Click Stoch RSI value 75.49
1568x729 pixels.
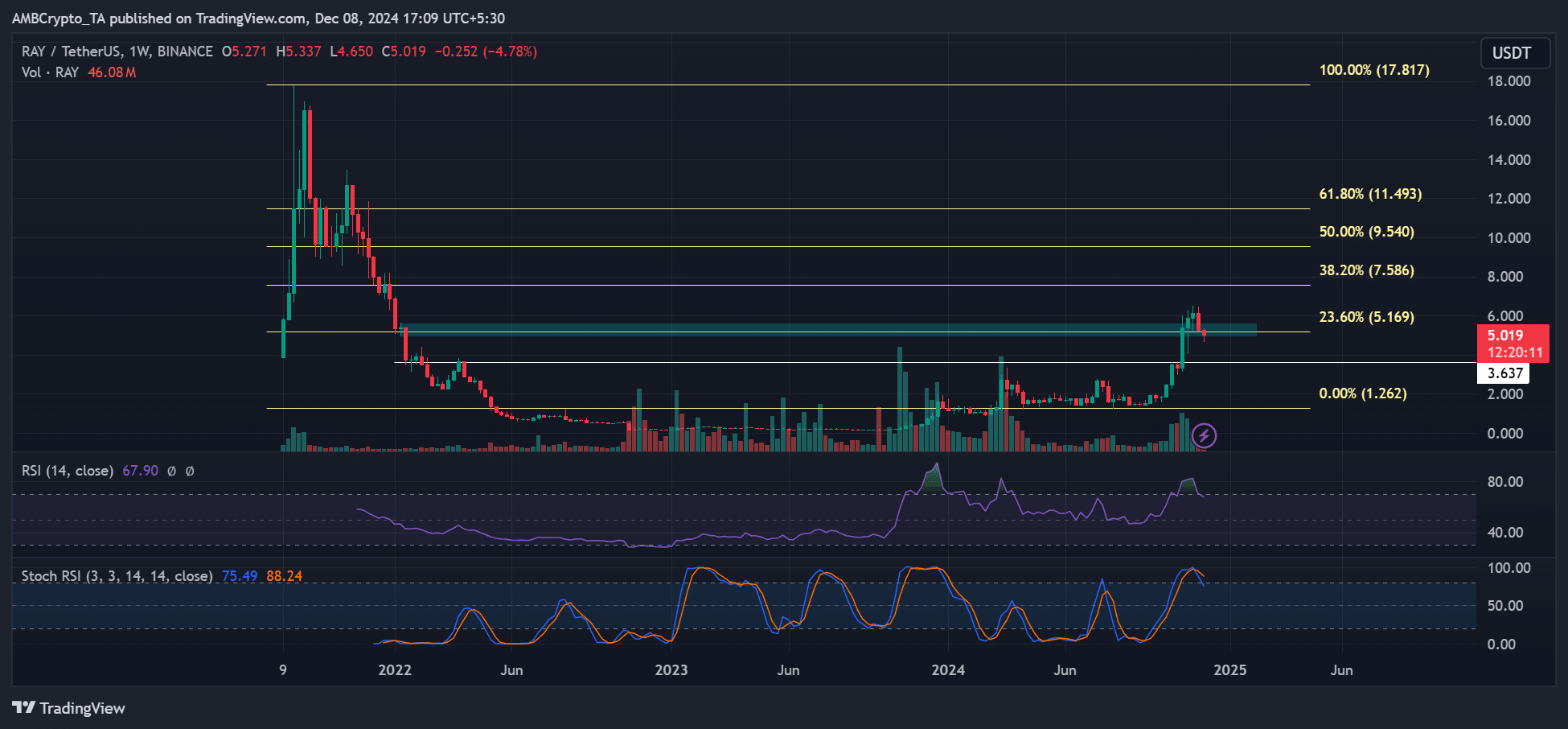240,576
